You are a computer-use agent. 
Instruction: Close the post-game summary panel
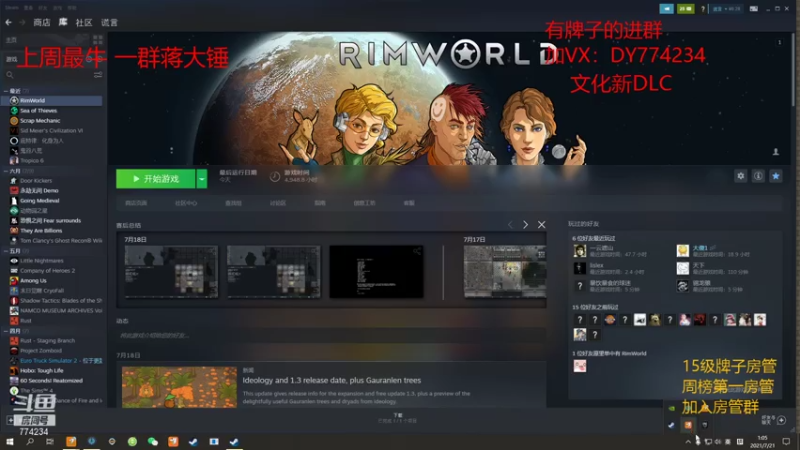point(541,224)
